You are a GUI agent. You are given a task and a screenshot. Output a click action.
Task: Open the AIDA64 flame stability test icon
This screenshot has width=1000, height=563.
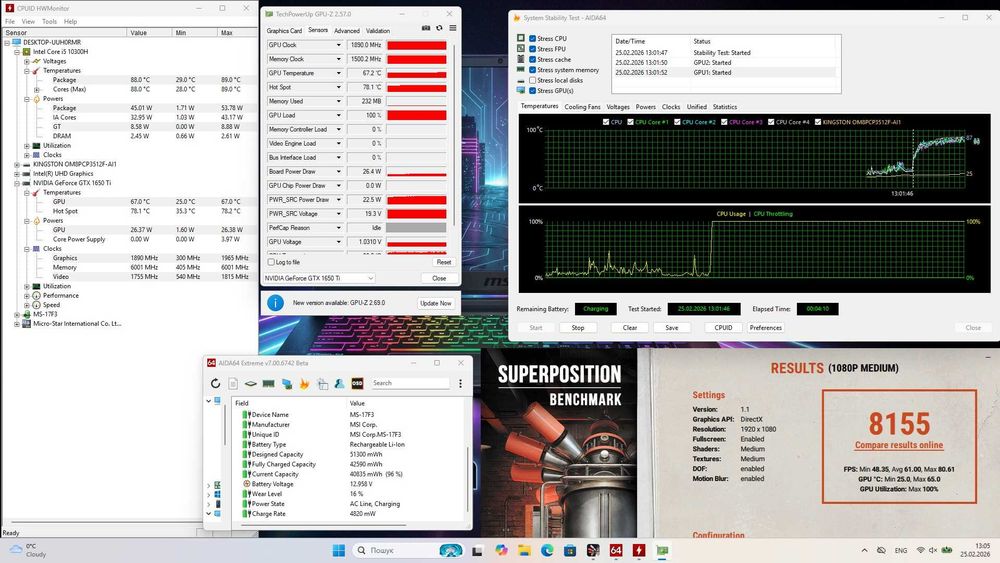pyautogui.click(x=304, y=383)
